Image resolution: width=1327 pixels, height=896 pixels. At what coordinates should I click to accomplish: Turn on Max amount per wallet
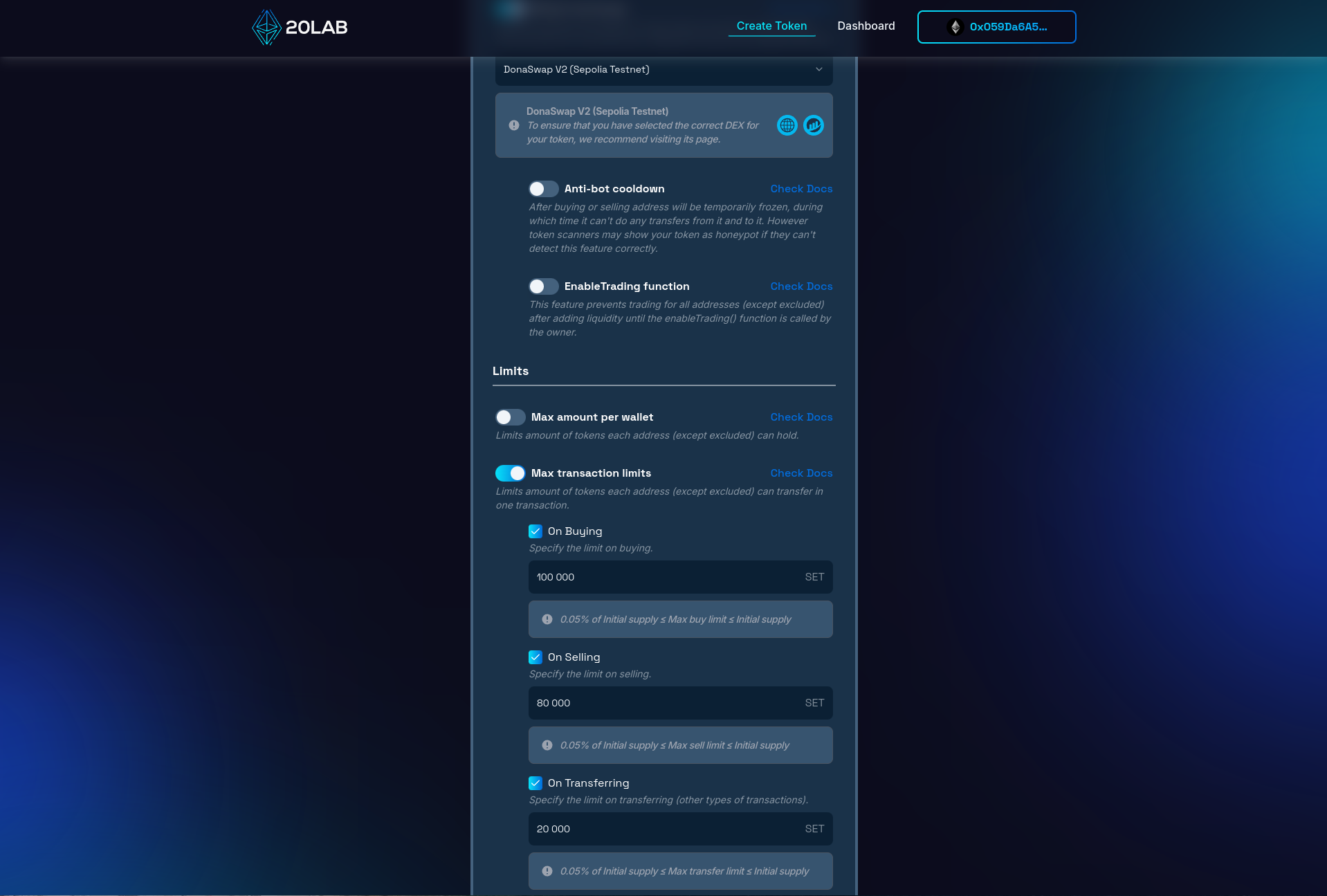(510, 417)
